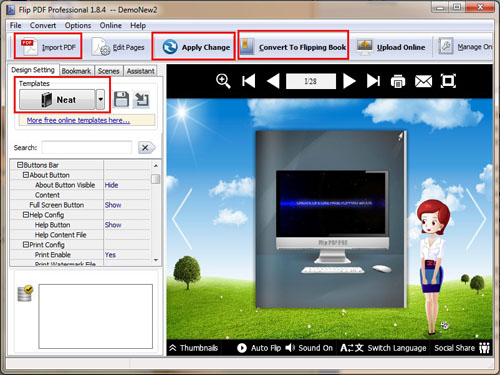500x375 pixels.
Task: Click the database checkmark icon
Action: coord(25,293)
